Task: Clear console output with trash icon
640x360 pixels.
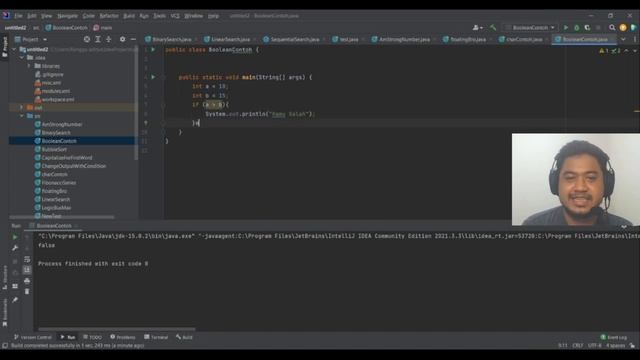Action: (27, 291)
